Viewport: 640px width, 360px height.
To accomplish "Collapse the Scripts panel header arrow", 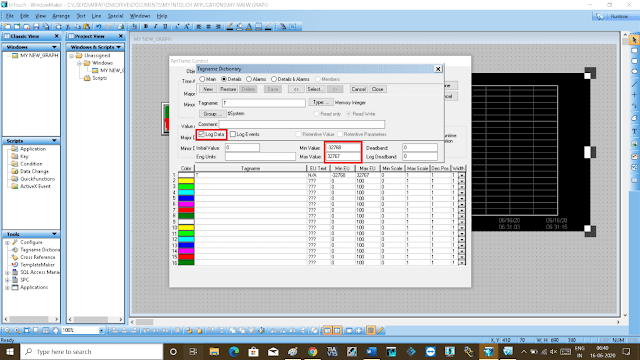I will (54, 141).
